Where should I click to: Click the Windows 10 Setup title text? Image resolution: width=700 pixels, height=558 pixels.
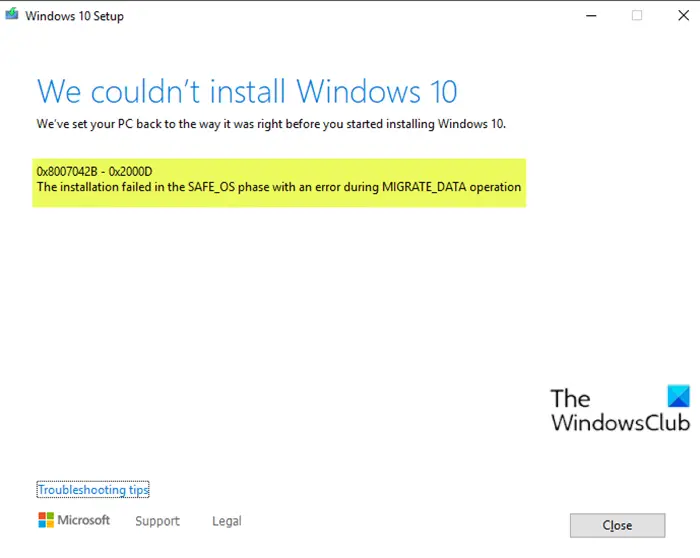(x=74, y=16)
